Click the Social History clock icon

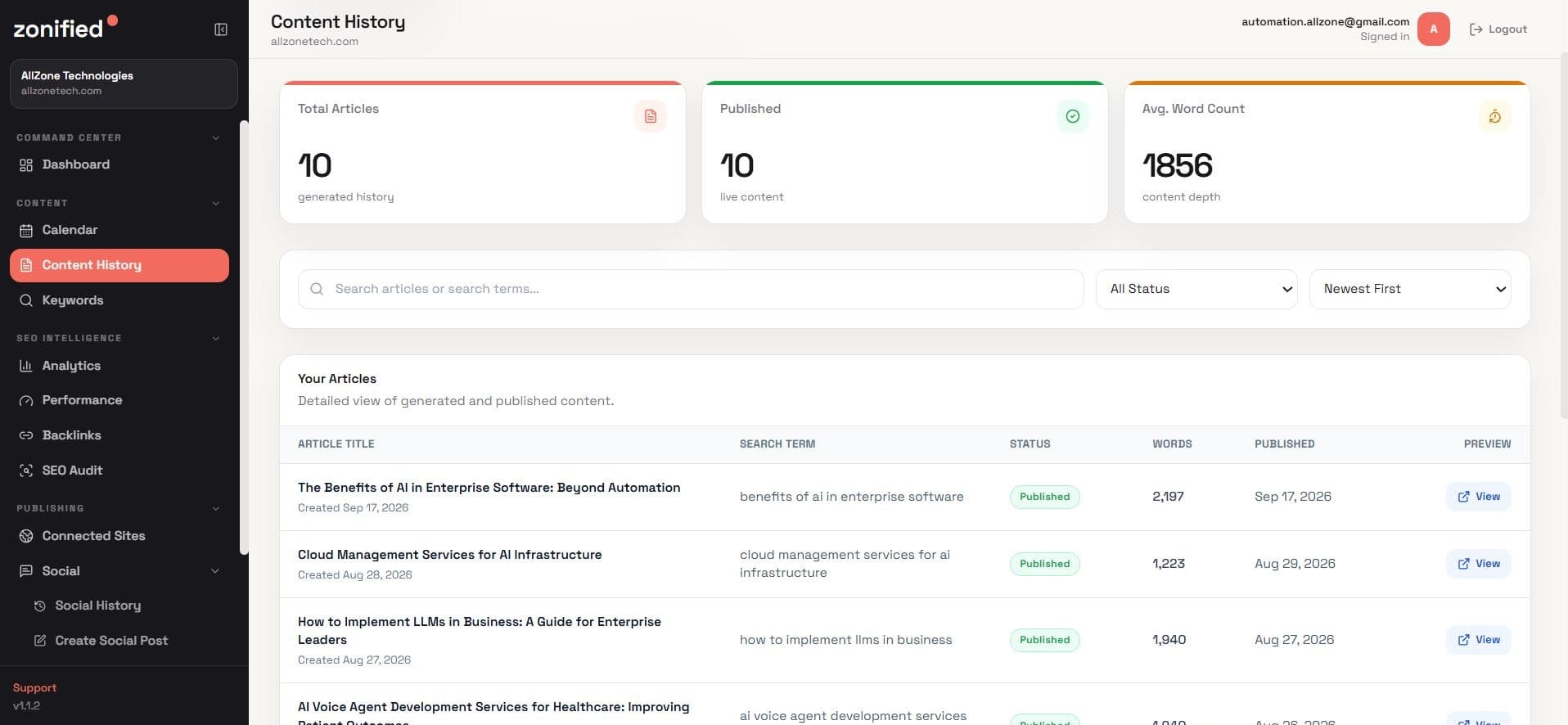click(39, 606)
